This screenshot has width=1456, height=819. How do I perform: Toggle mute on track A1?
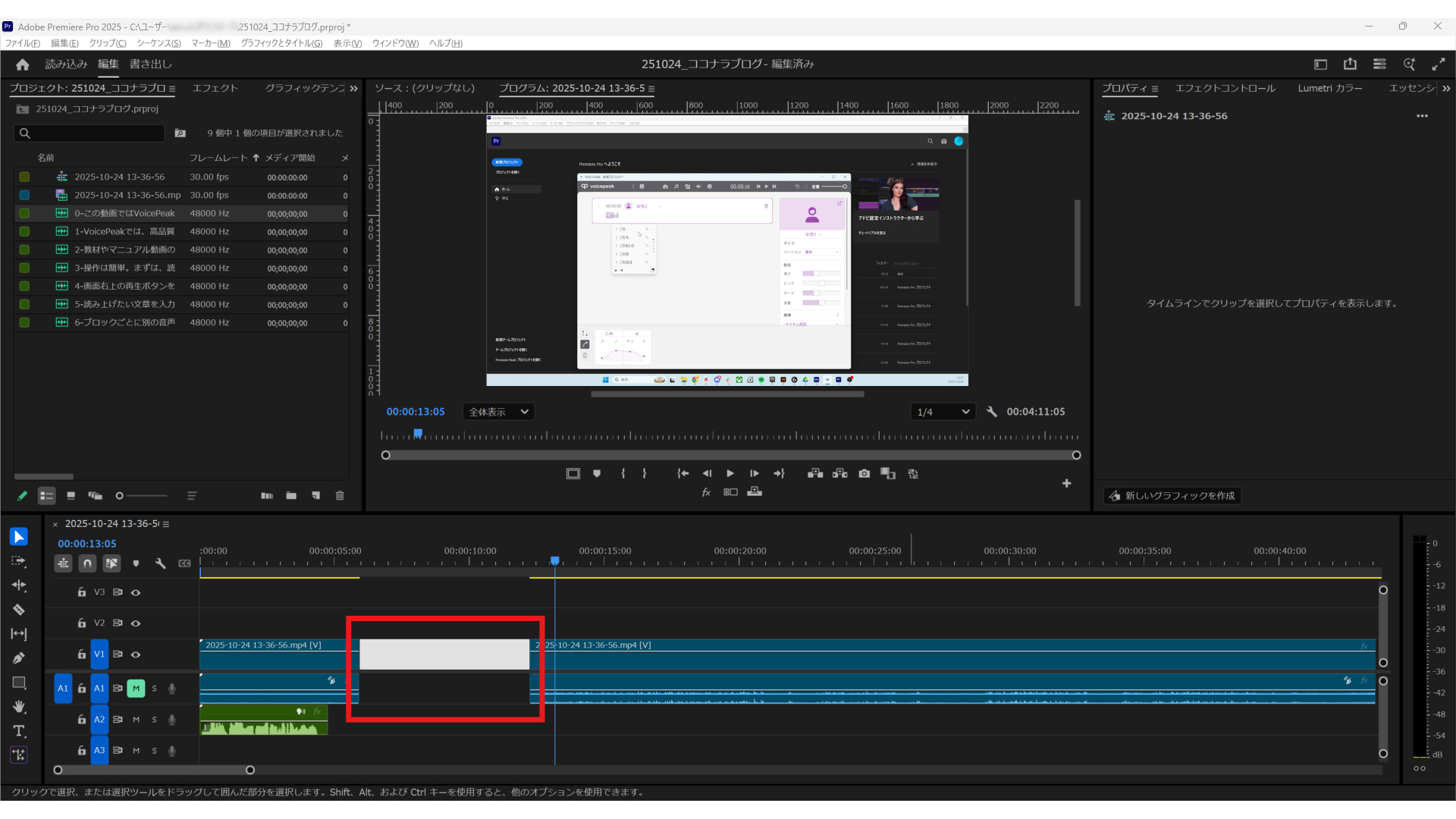click(136, 689)
